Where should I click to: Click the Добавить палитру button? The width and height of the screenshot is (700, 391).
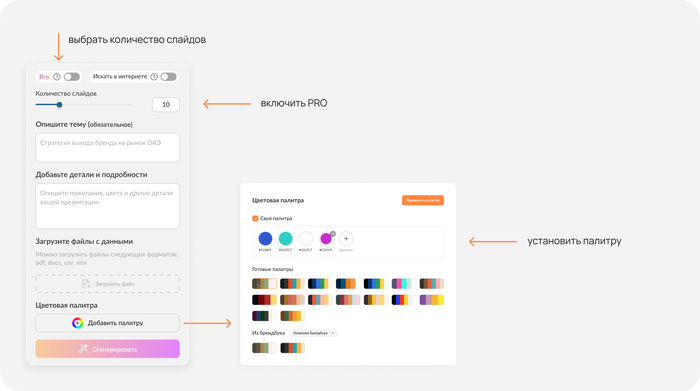point(108,323)
